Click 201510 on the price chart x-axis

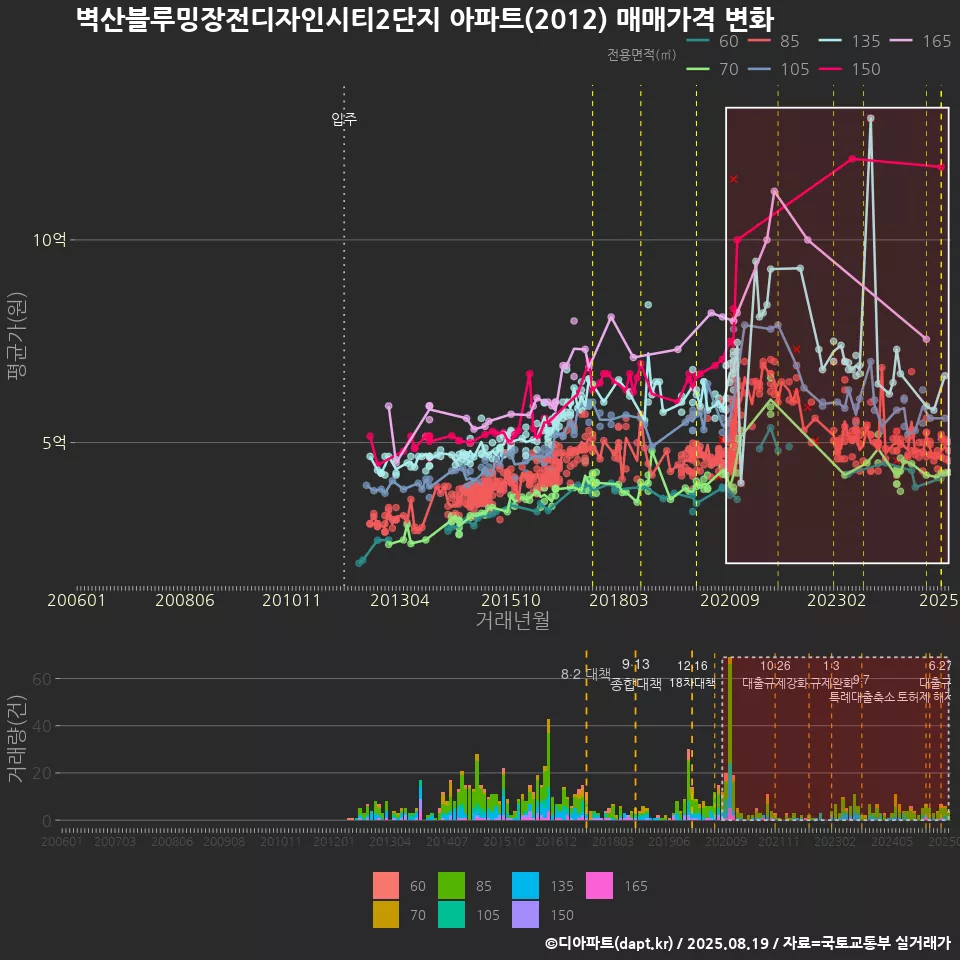click(x=511, y=599)
